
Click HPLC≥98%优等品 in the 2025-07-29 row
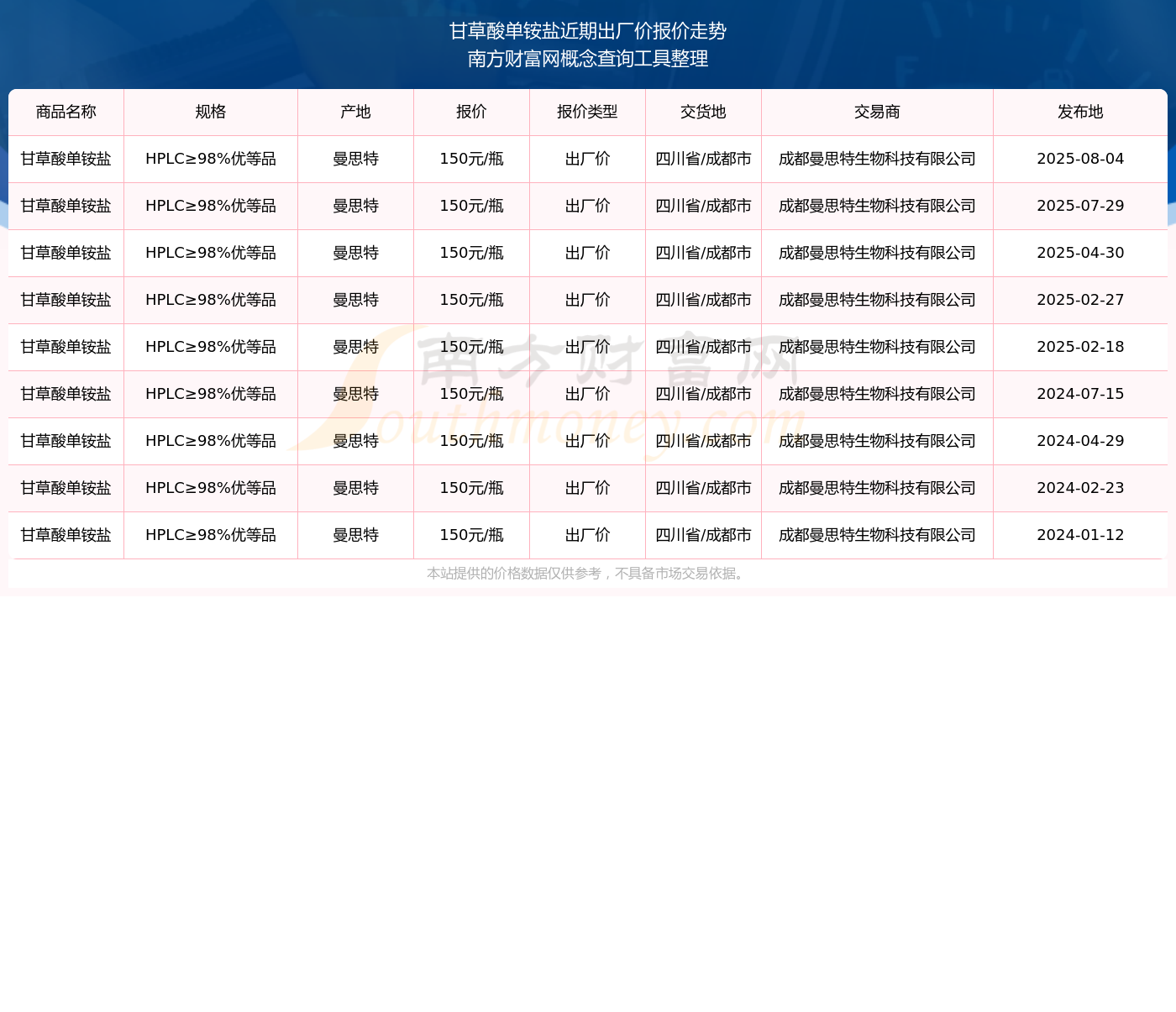[x=211, y=206]
